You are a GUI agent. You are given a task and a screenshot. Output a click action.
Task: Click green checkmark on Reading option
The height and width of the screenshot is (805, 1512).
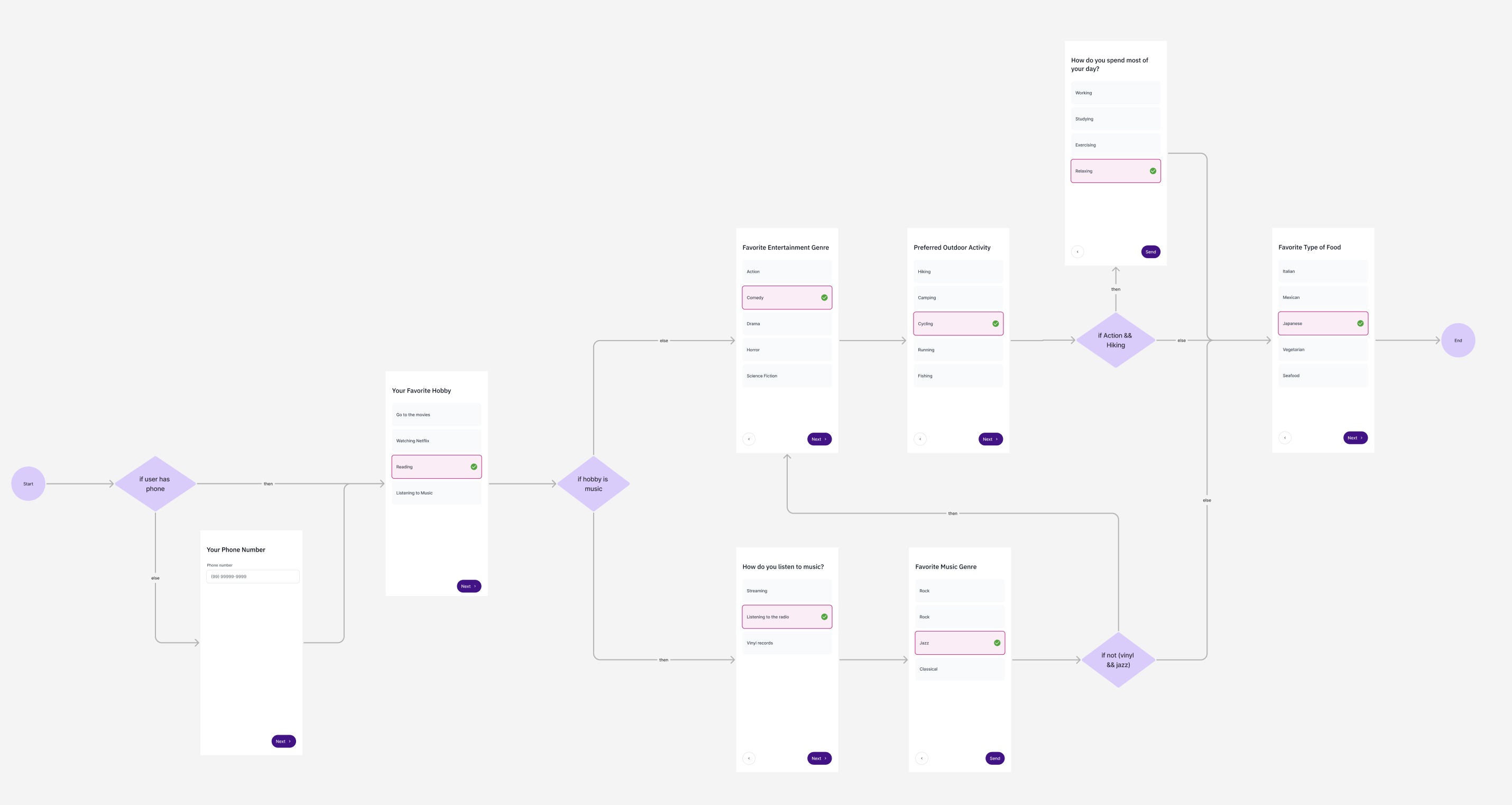[x=474, y=467]
